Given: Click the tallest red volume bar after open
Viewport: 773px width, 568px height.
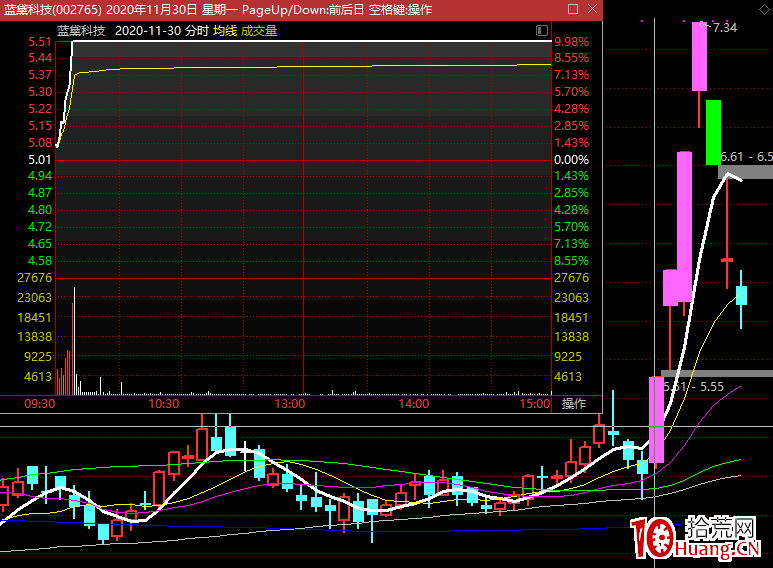Looking at the screenshot, I should click(x=73, y=340).
